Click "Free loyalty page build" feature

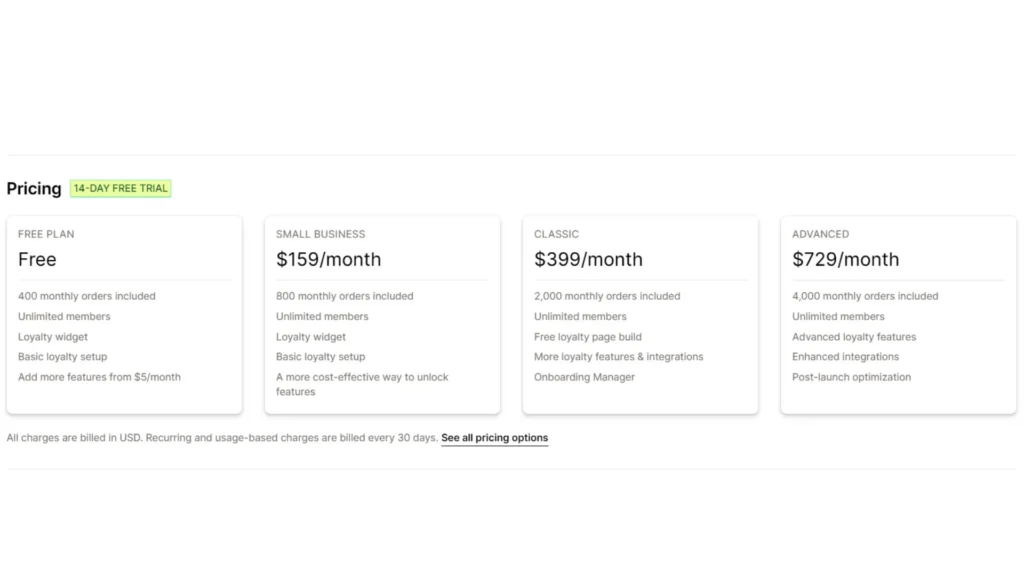[588, 337]
